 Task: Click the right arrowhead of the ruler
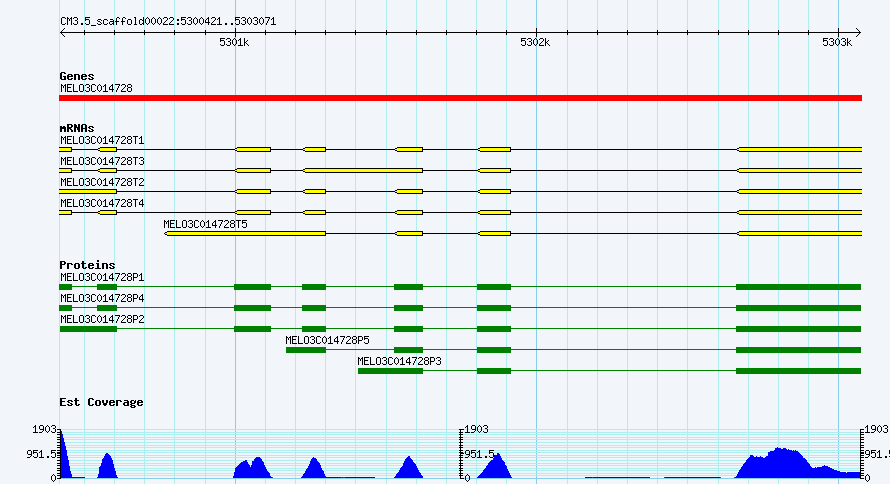click(858, 33)
